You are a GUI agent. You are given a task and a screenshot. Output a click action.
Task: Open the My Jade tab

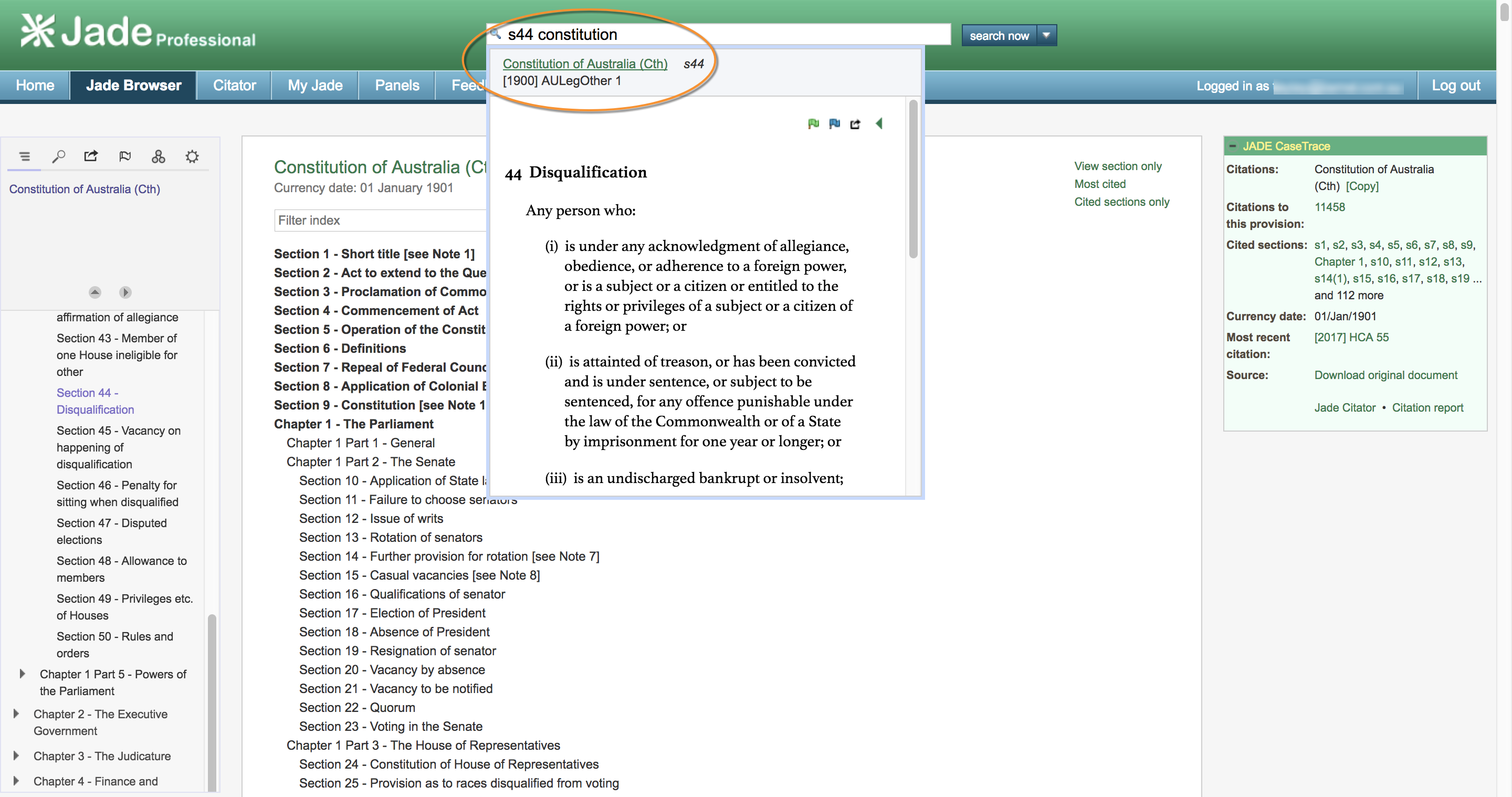tap(314, 86)
